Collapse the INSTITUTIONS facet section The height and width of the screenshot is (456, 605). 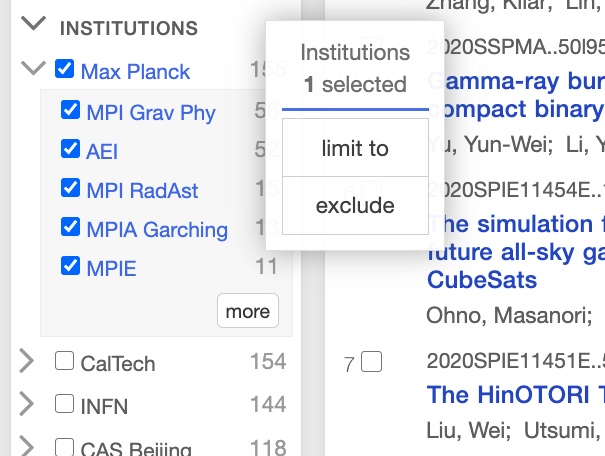(33, 25)
